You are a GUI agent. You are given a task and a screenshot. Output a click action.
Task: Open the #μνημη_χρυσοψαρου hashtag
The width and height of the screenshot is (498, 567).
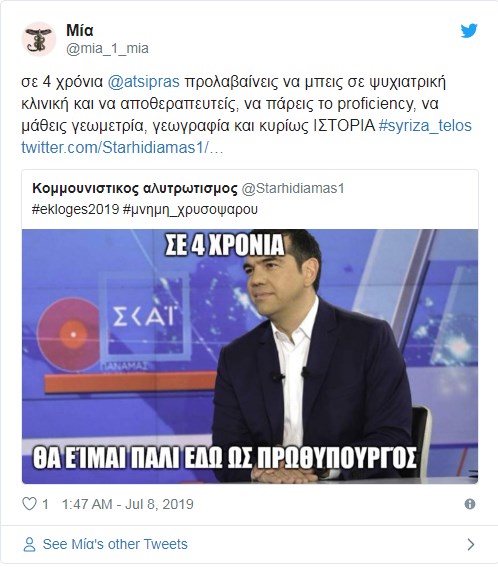coord(190,209)
